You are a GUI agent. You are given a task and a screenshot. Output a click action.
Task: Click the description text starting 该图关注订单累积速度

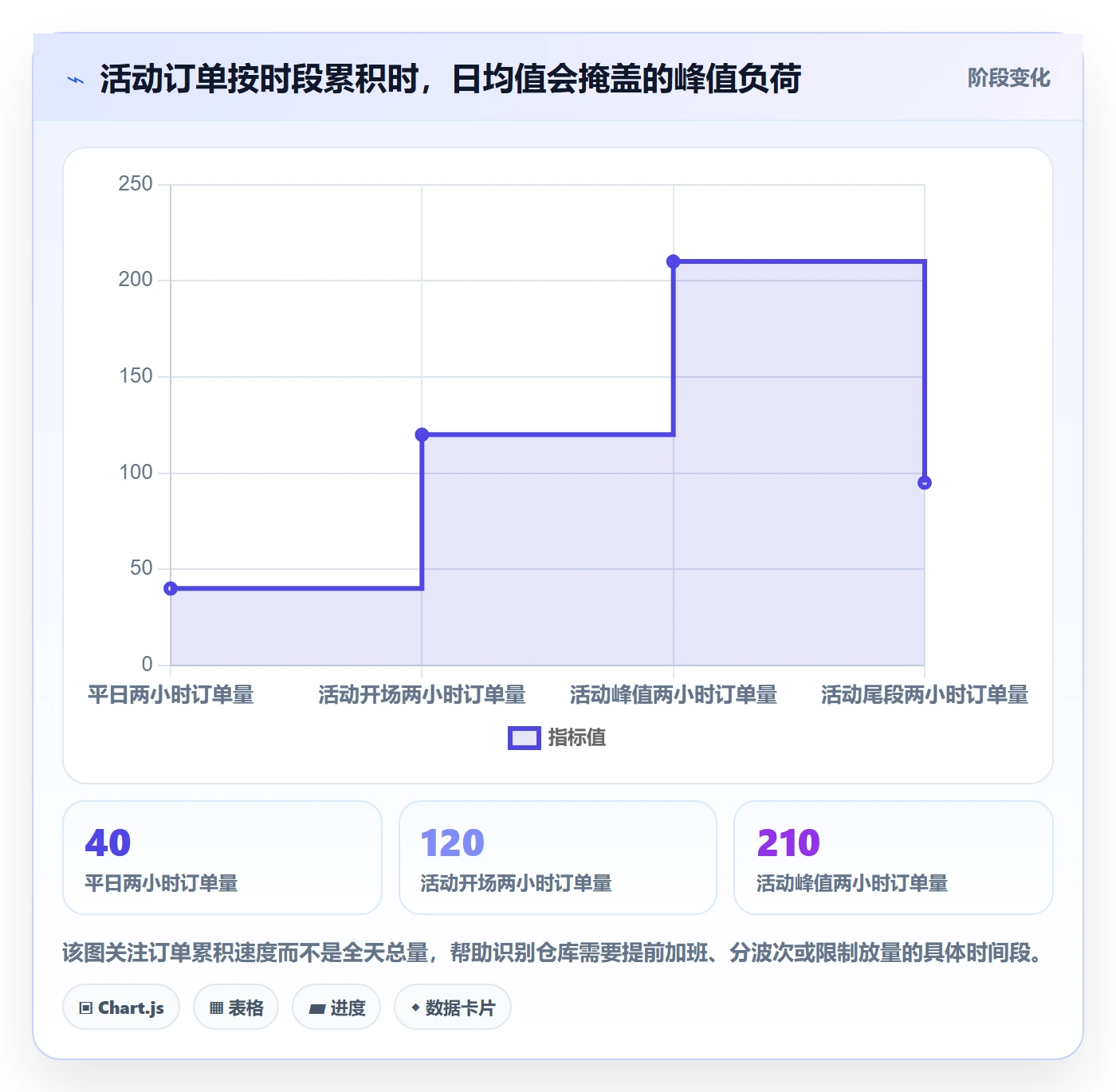point(553,953)
